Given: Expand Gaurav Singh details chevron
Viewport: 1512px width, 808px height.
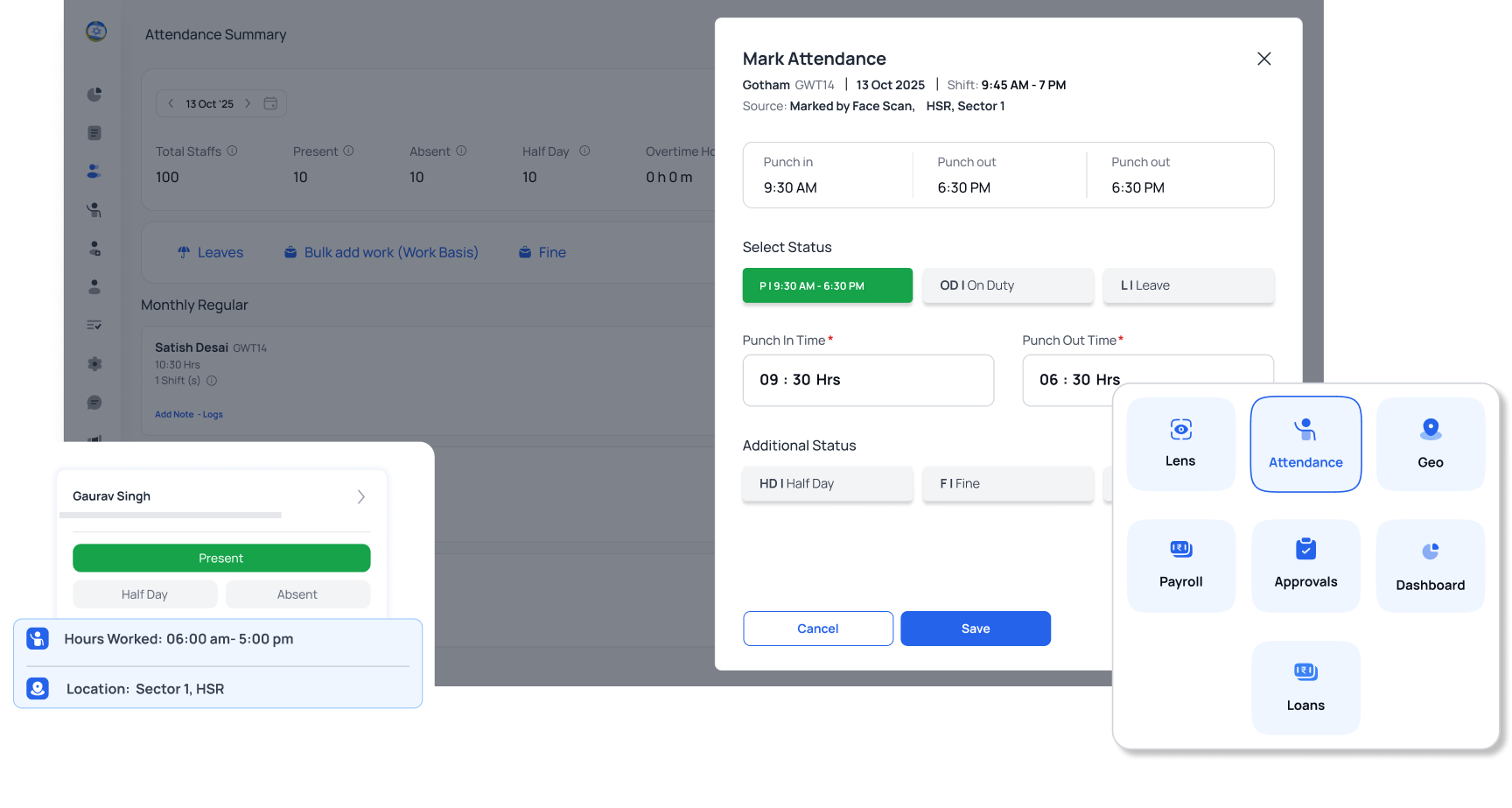Looking at the screenshot, I should 360,496.
